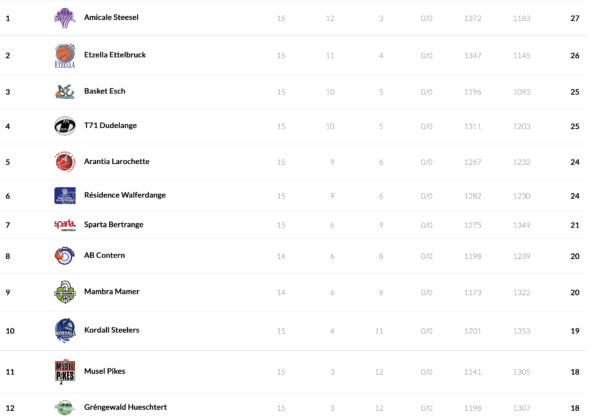Image resolution: width=600 pixels, height=418 pixels.
Task: Click Musel Pikes' rank number 11
Action: pyautogui.click(x=10, y=372)
